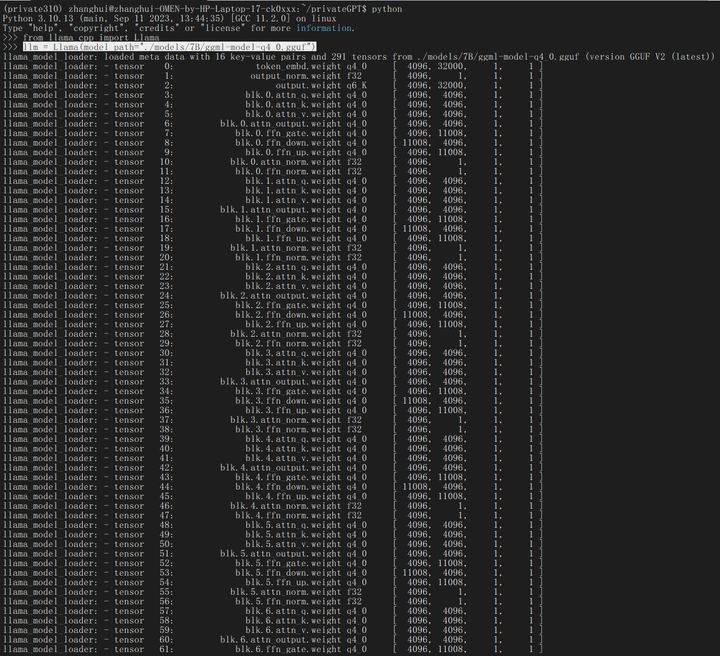Click 'blk.5.attn_v.weight' in tensor 50 row

293,544
